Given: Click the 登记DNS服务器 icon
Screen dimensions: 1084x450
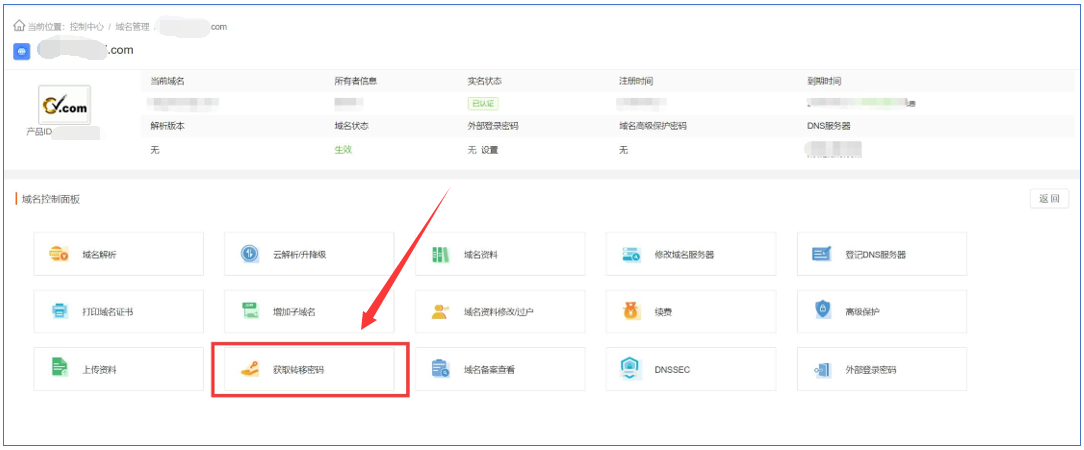Looking at the screenshot, I should [x=821, y=254].
